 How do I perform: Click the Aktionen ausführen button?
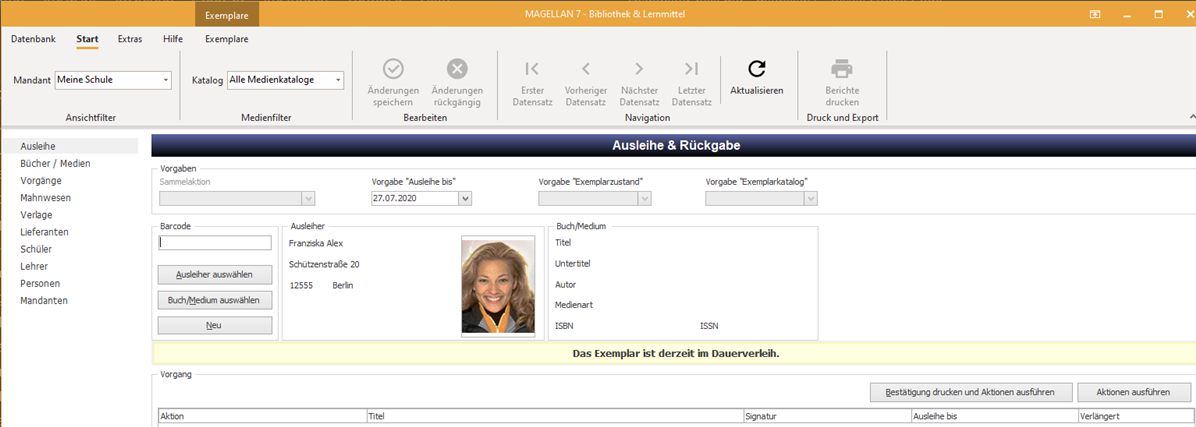pyautogui.click(x=1133, y=392)
